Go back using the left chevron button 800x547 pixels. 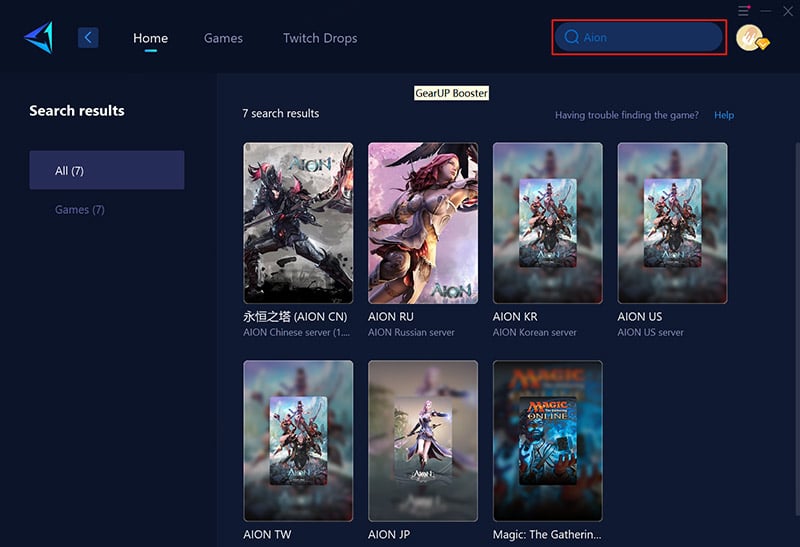coord(88,38)
